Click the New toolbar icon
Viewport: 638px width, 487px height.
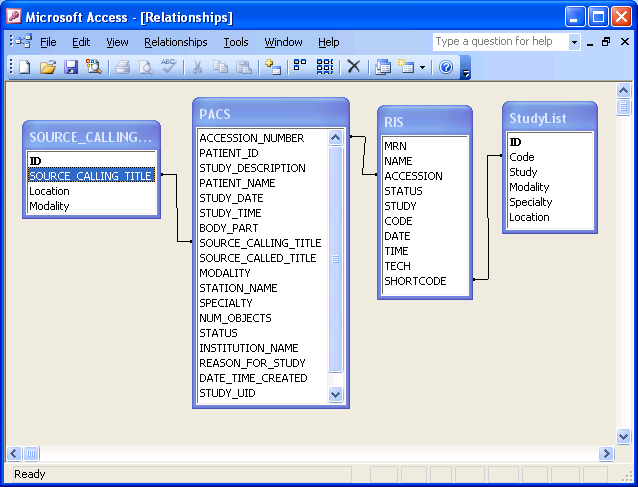[24, 67]
